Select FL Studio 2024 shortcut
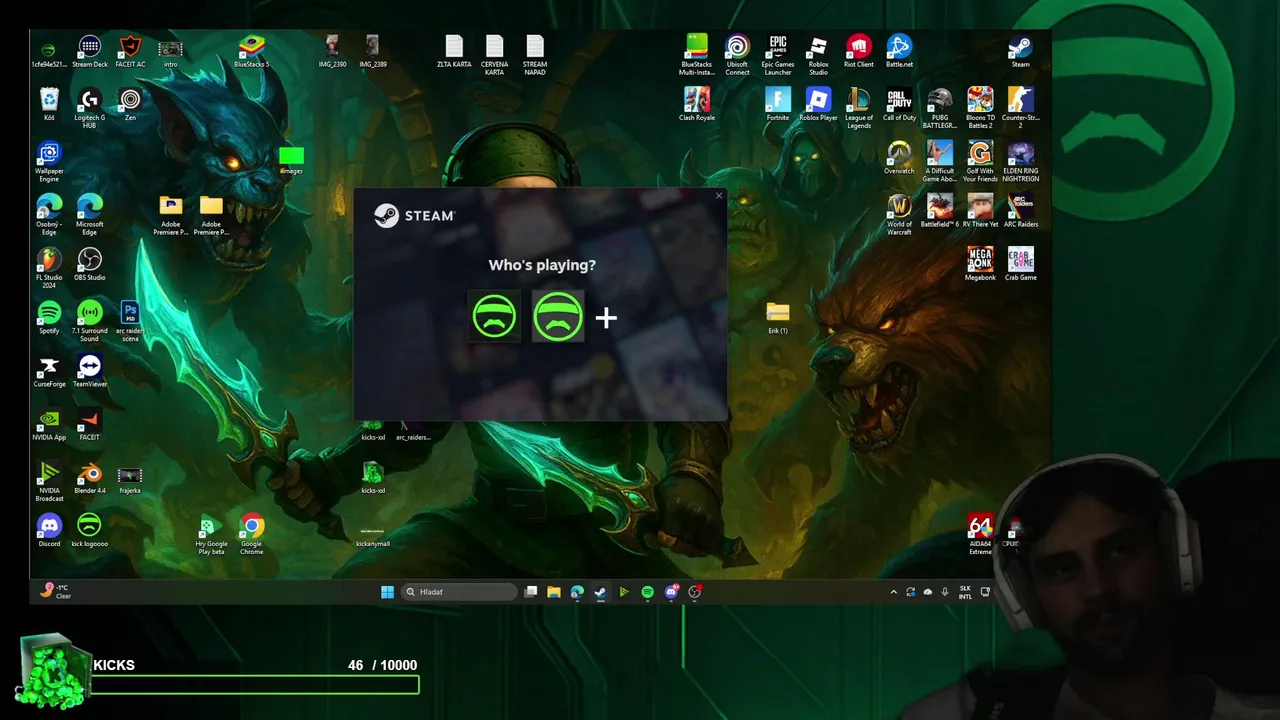This screenshot has width=1280, height=720. [x=49, y=268]
